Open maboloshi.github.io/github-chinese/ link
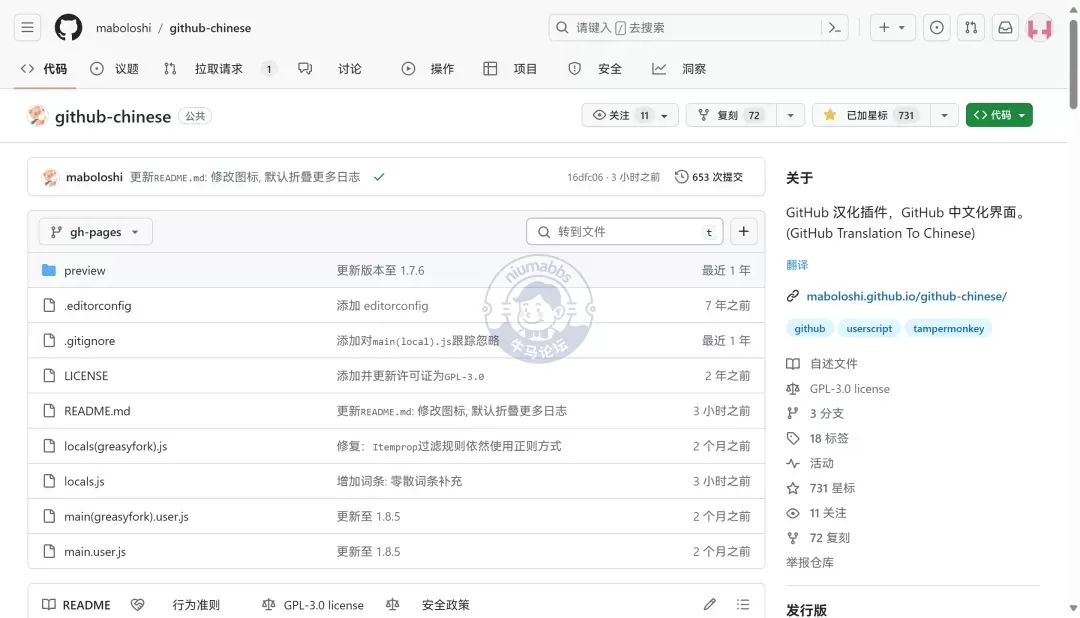 pyautogui.click(x=906, y=296)
